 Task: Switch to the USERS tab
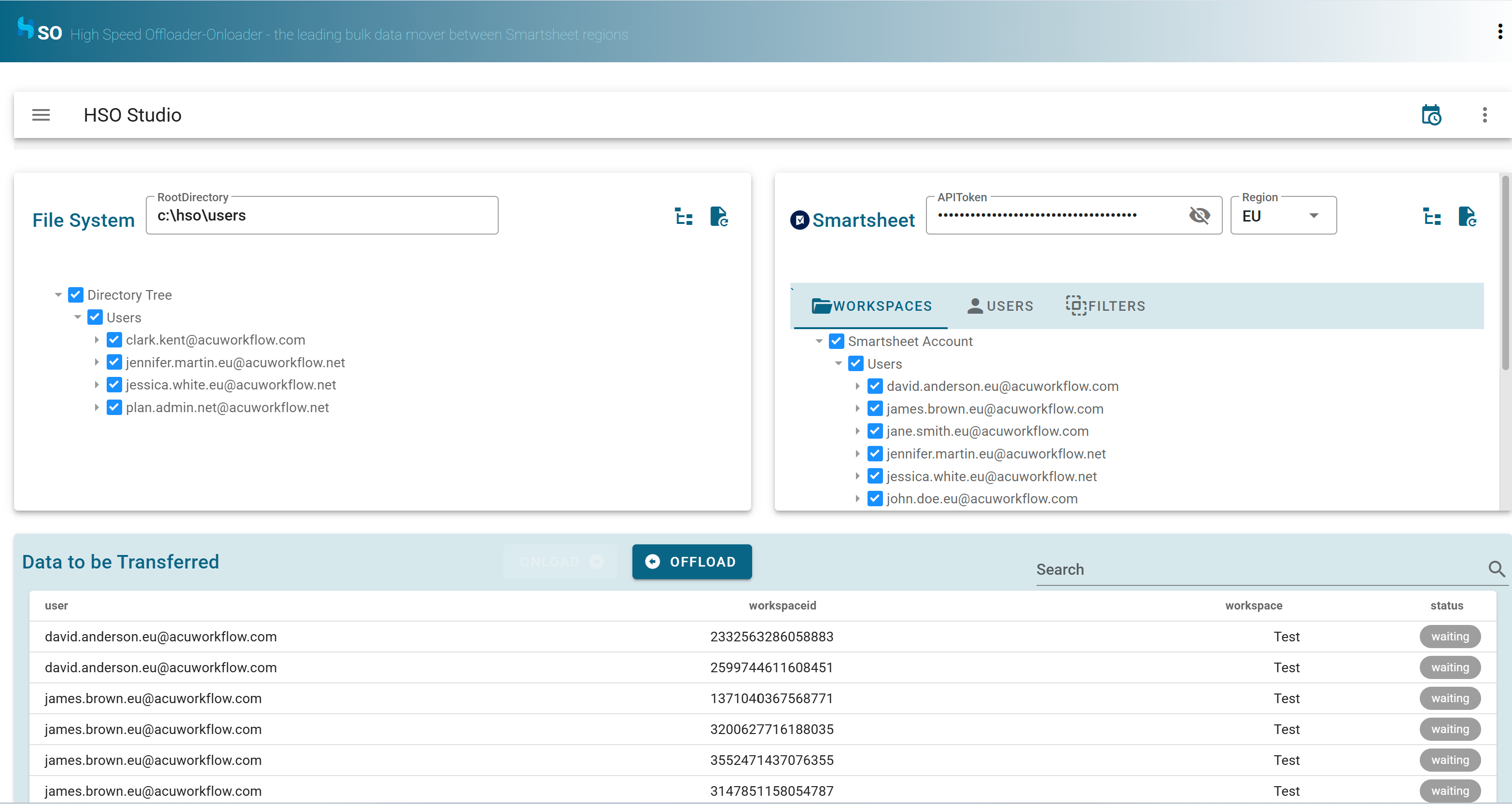(x=1000, y=306)
